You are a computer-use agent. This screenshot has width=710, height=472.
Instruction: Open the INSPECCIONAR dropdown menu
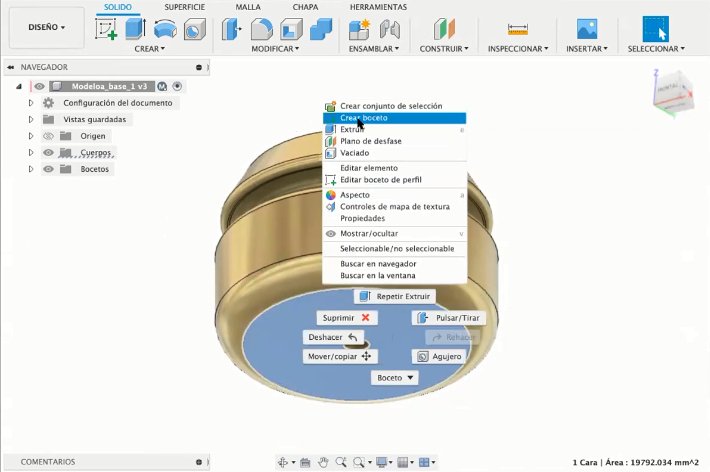518,48
